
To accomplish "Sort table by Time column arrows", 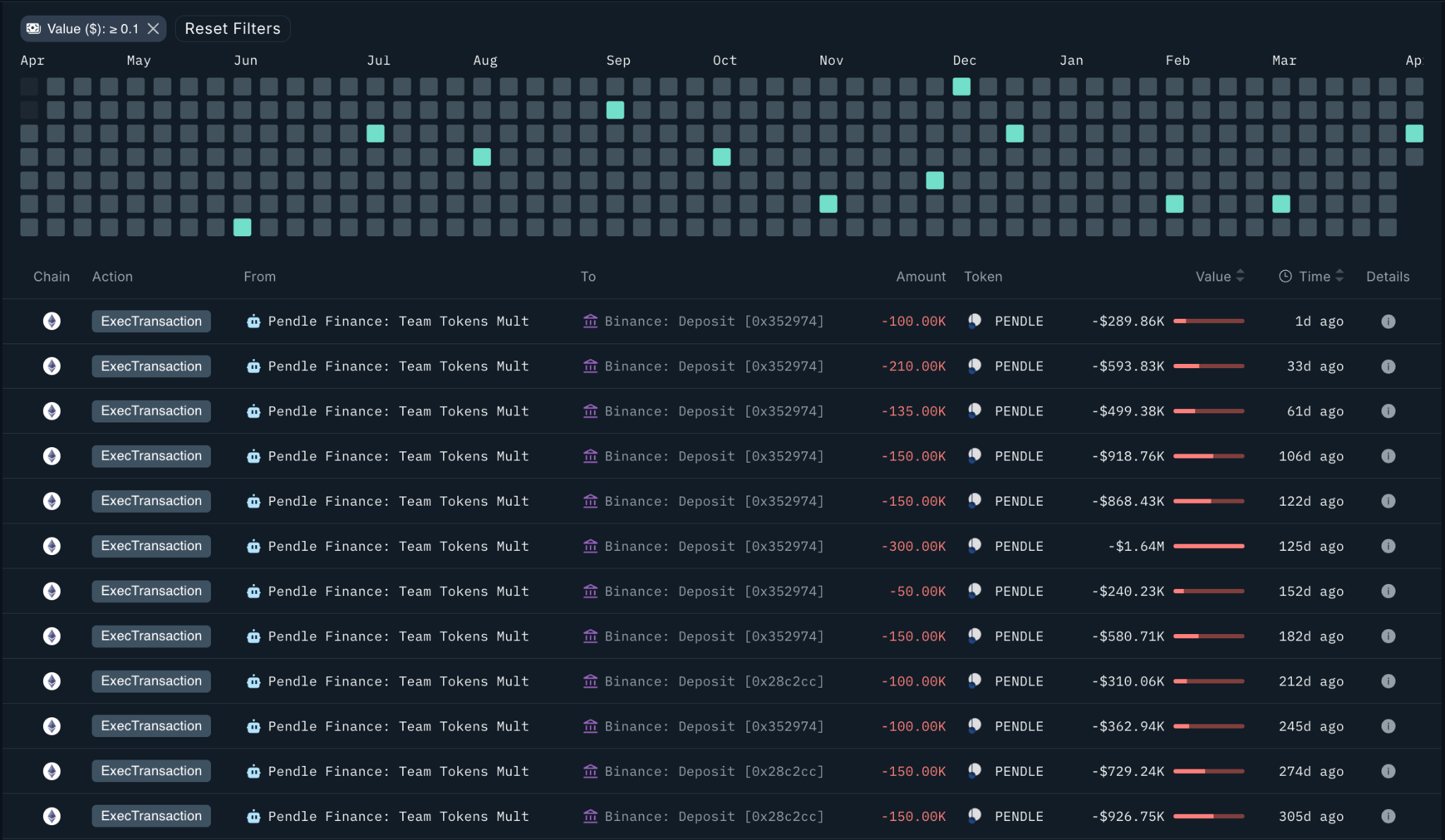I will (1340, 276).
